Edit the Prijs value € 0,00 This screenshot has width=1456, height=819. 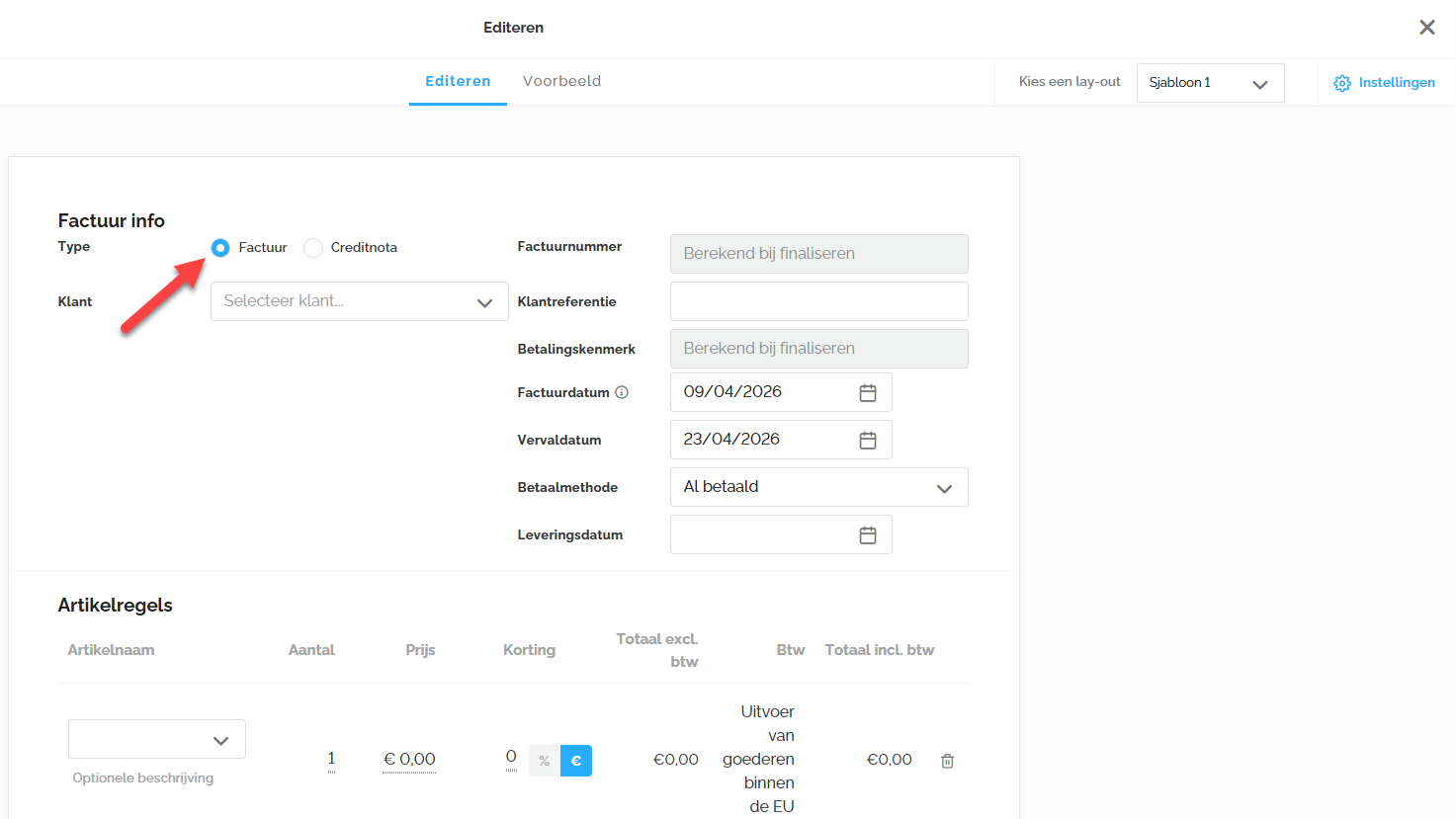[409, 759]
